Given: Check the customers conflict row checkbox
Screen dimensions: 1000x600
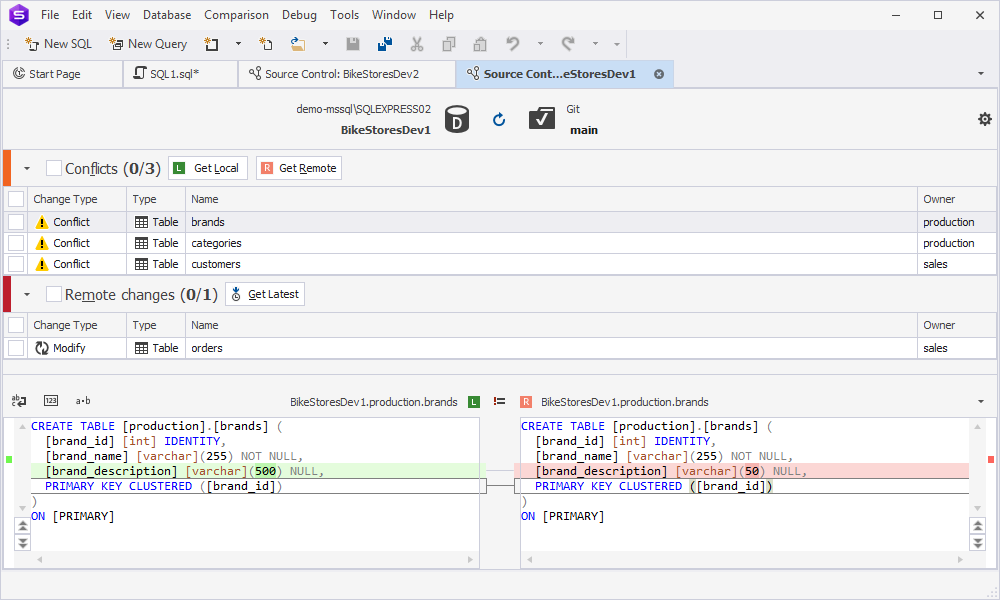Looking at the screenshot, I should pyautogui.click(x=16, y=264).
